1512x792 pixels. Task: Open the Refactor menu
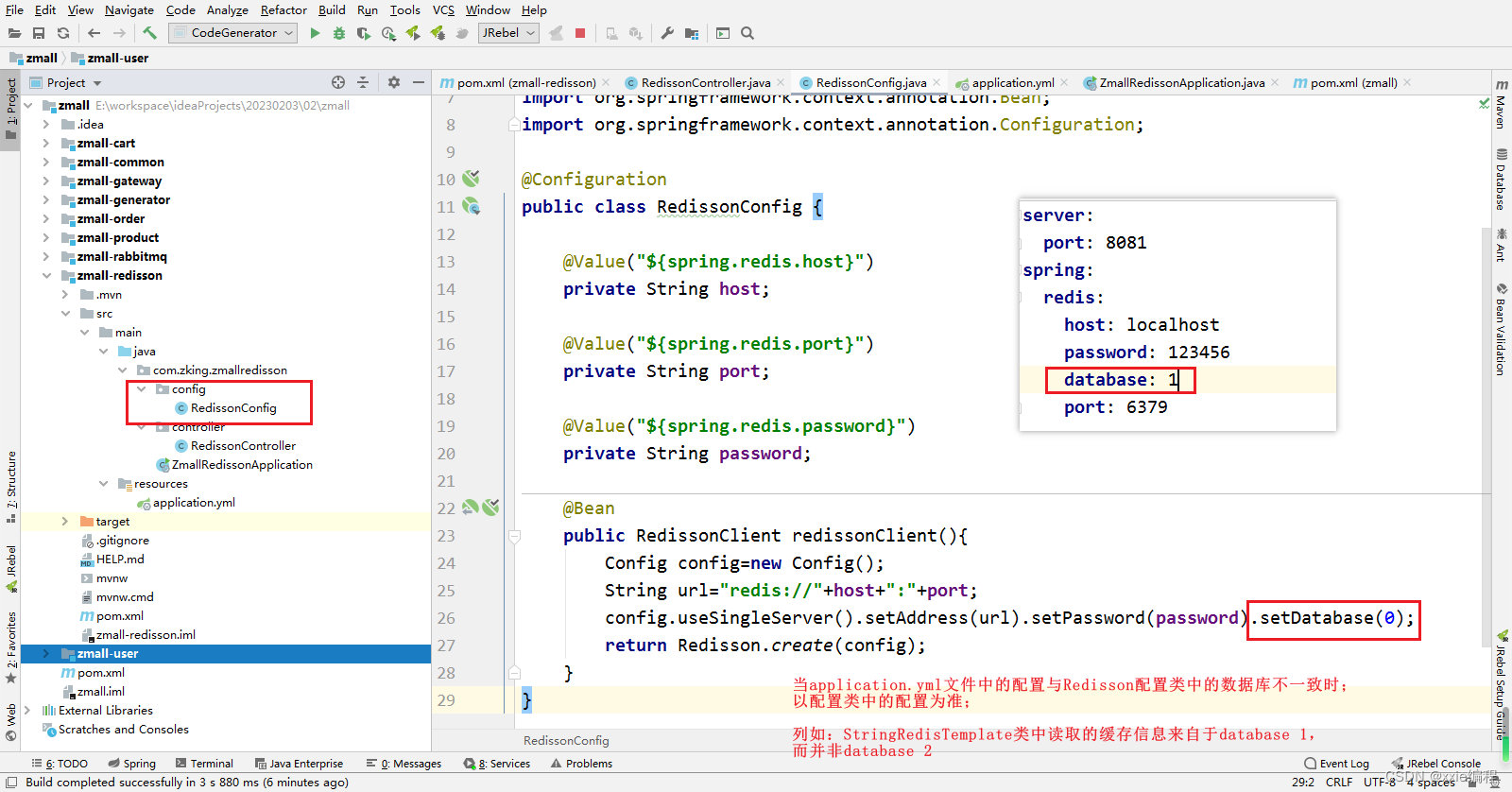(x=283, y=9)
